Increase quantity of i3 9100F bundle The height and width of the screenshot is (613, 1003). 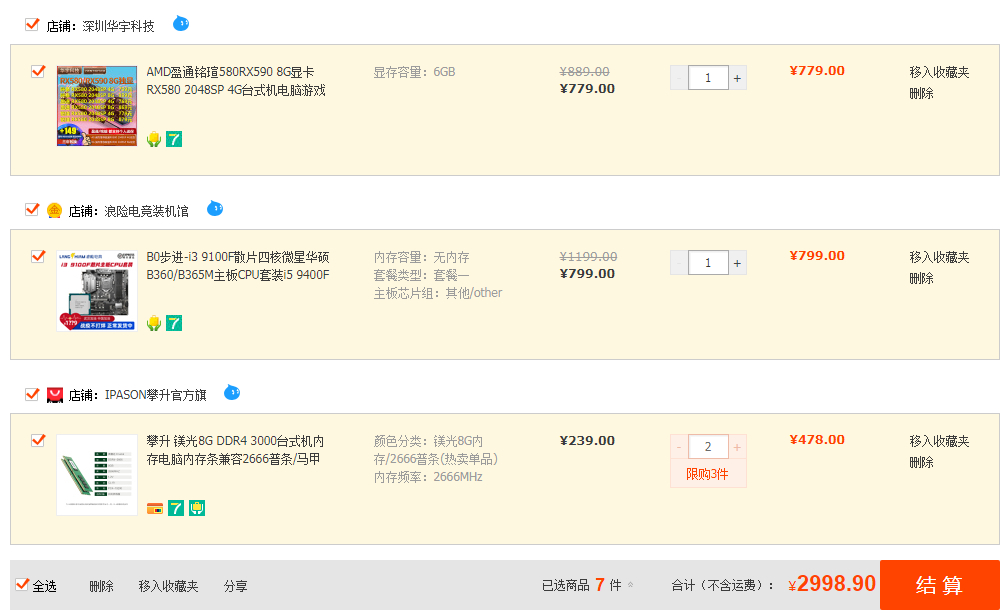pos(738,263)
